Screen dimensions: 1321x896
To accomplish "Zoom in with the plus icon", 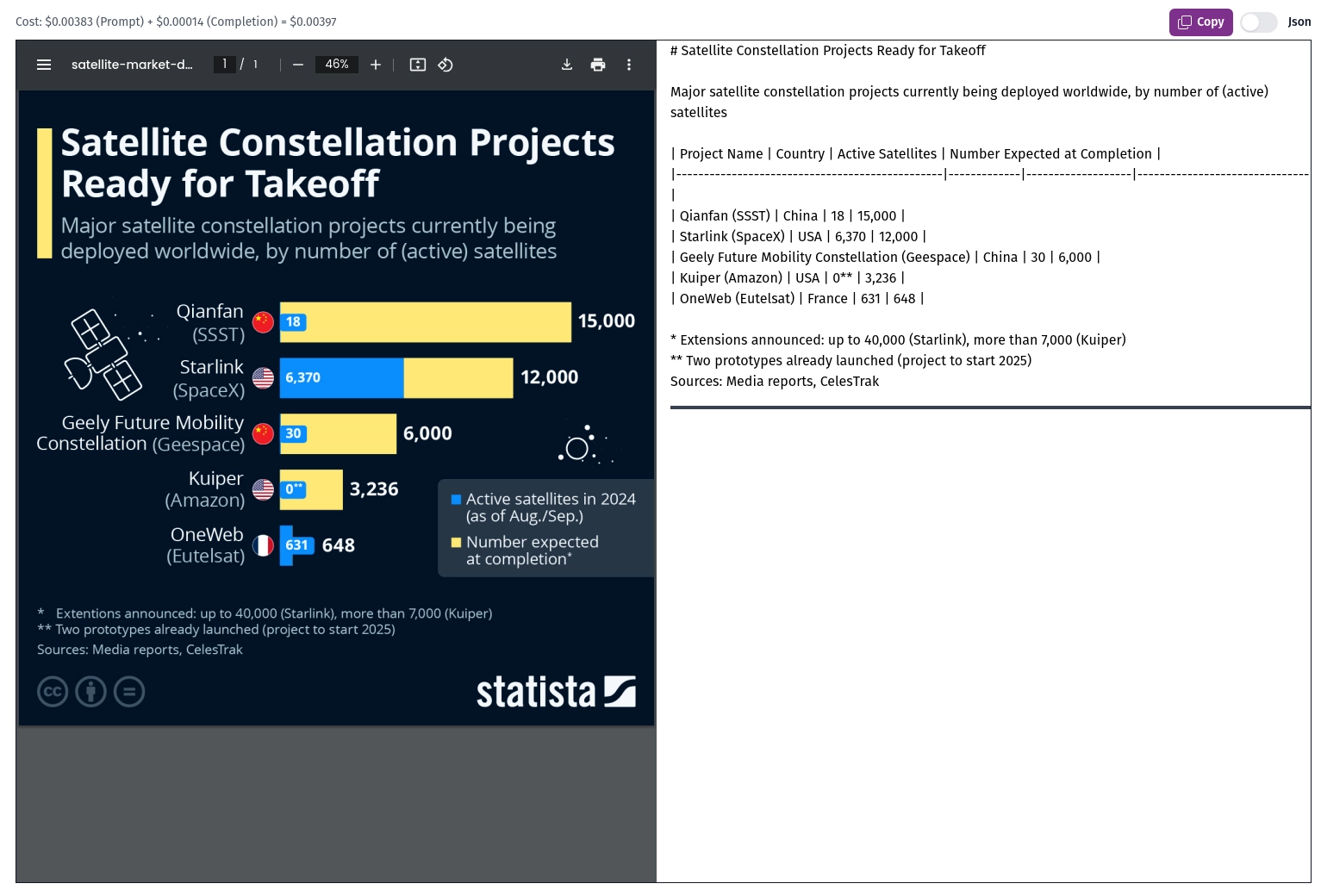I will point(376,65).
